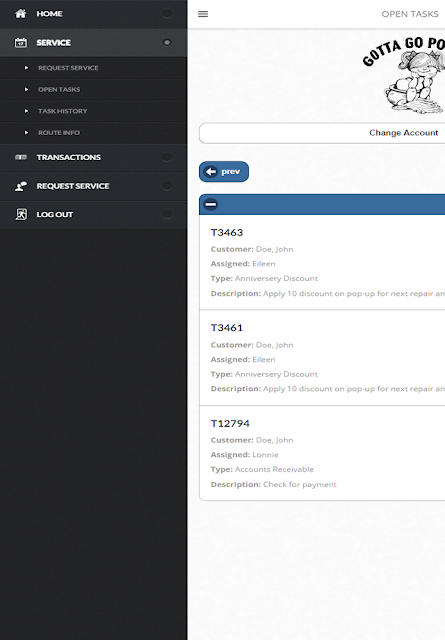Viewport: 445px width, 640px height.
Task: Expand the Request Service submenu arrow
Action: 27,68
